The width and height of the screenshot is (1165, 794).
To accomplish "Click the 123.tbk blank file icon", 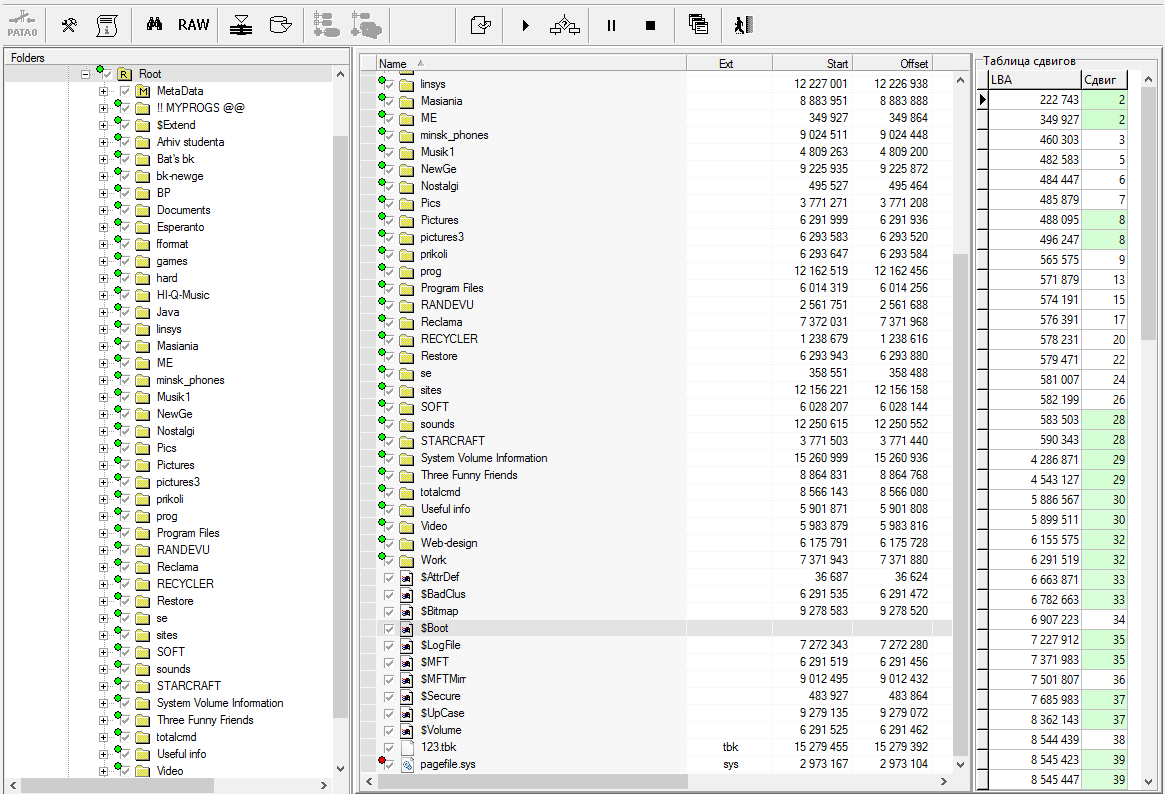I will point(406,747).
